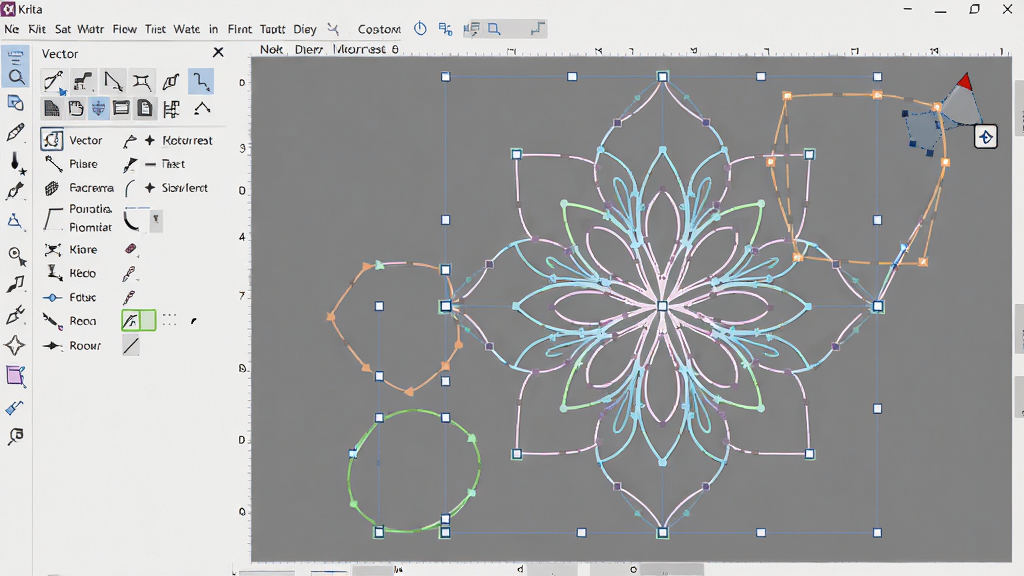Click the pink eraser icon next to Kiare
The image size is (1024, 576).
pyautogui.click(x=131, y=249)
